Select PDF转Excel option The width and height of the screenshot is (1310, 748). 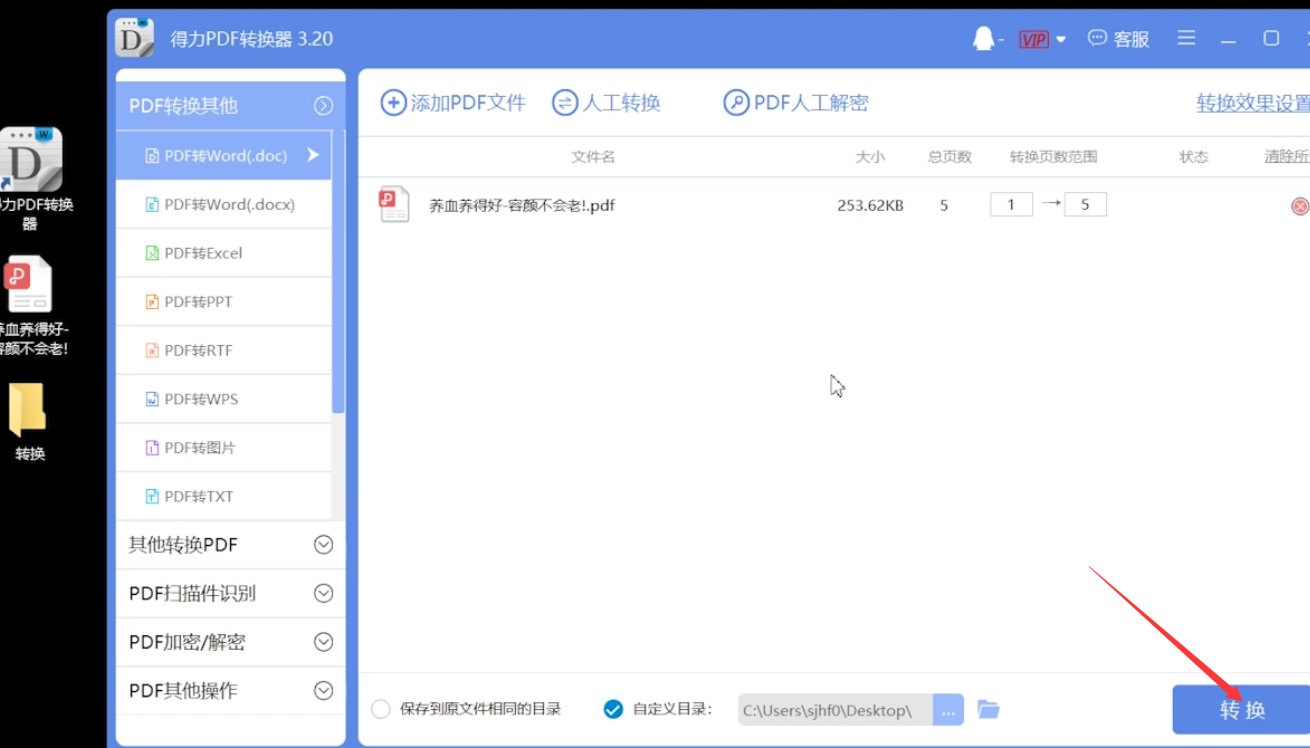[x=224, y=253]
